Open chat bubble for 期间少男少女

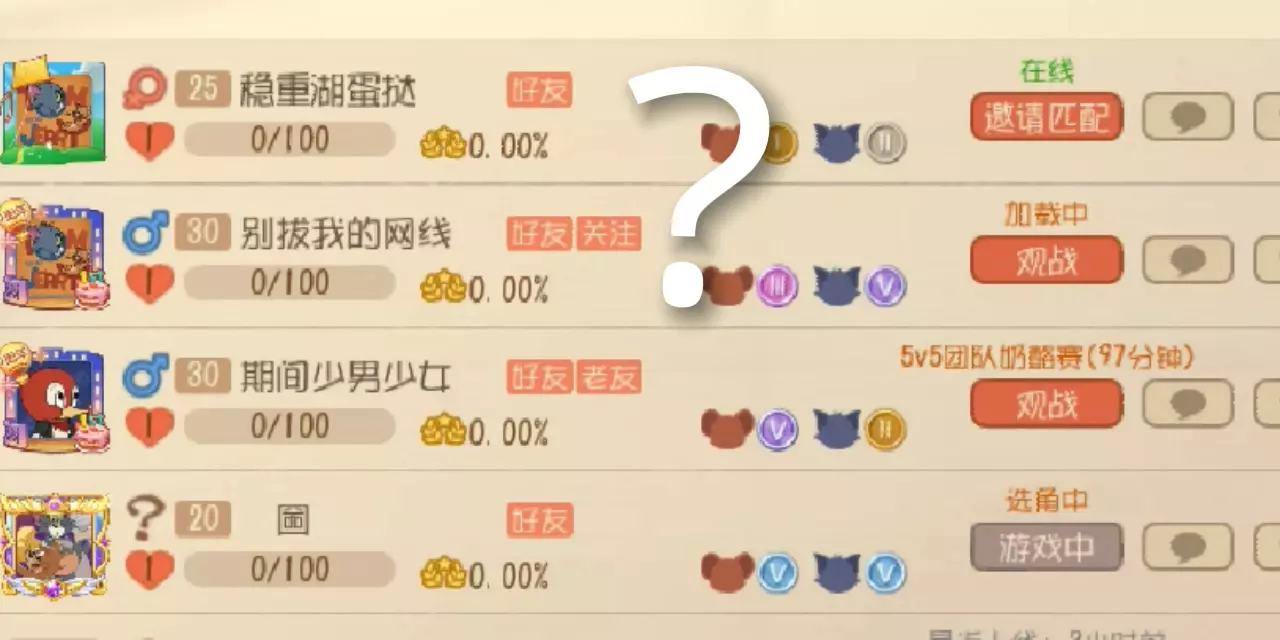(x=1188, y=404)
